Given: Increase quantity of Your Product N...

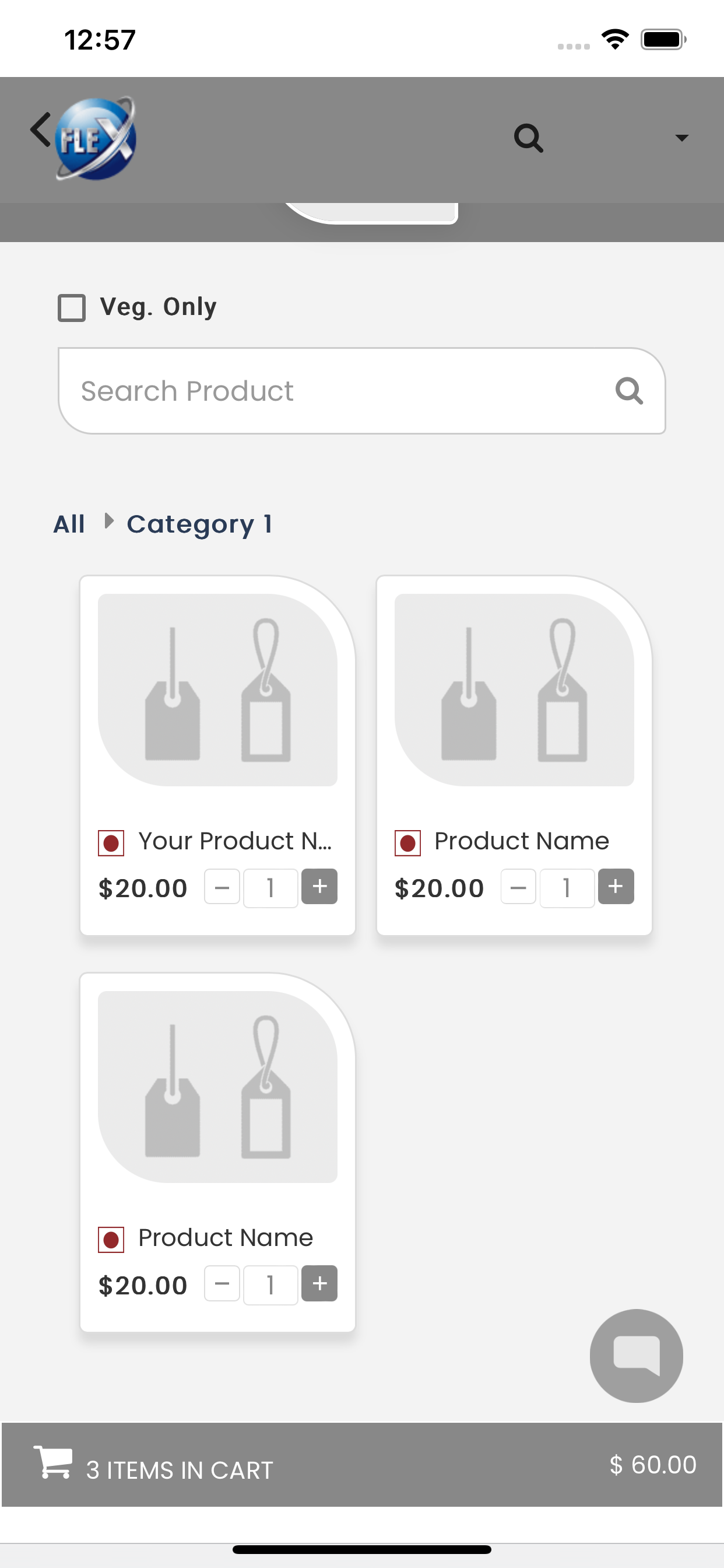Looking at the screenshot, I should tap(319, 887).
